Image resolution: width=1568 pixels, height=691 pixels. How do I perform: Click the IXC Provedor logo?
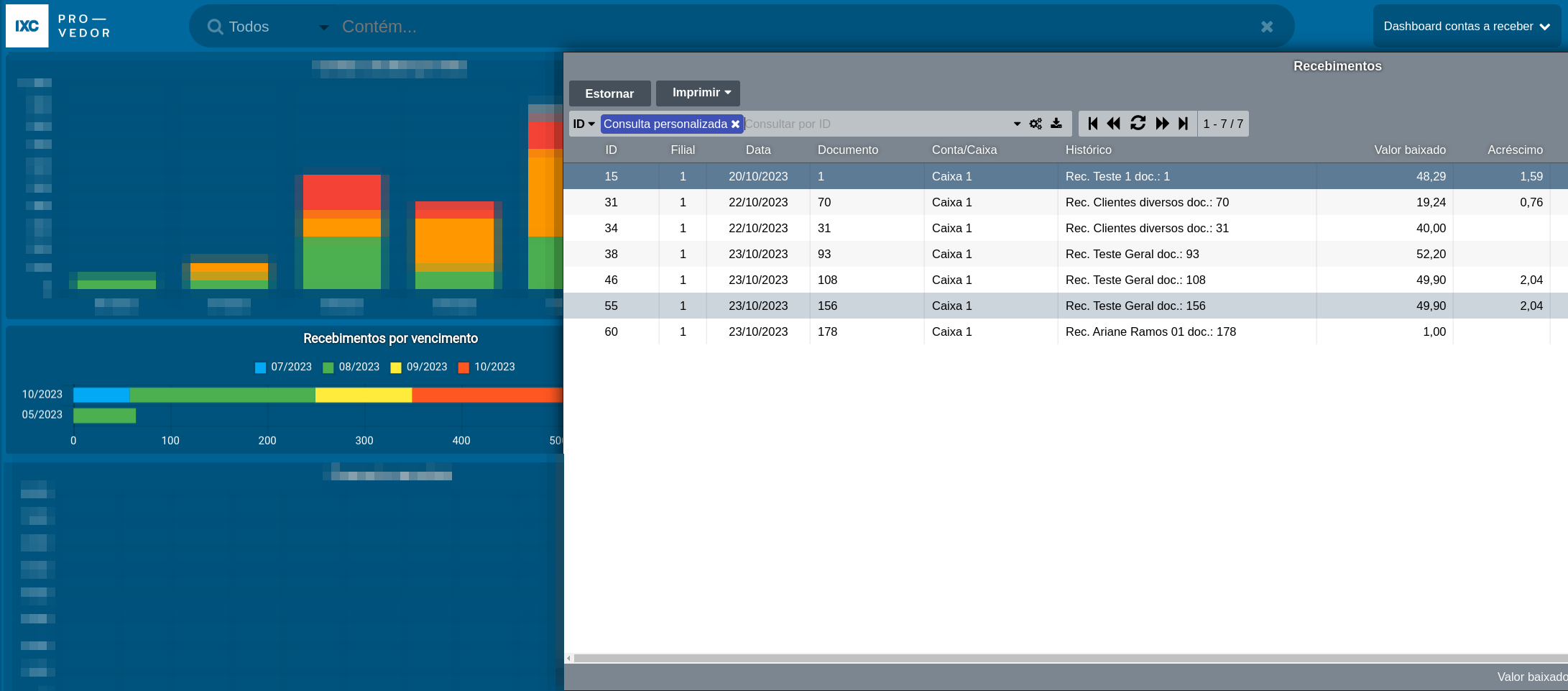tap(58, 26)
